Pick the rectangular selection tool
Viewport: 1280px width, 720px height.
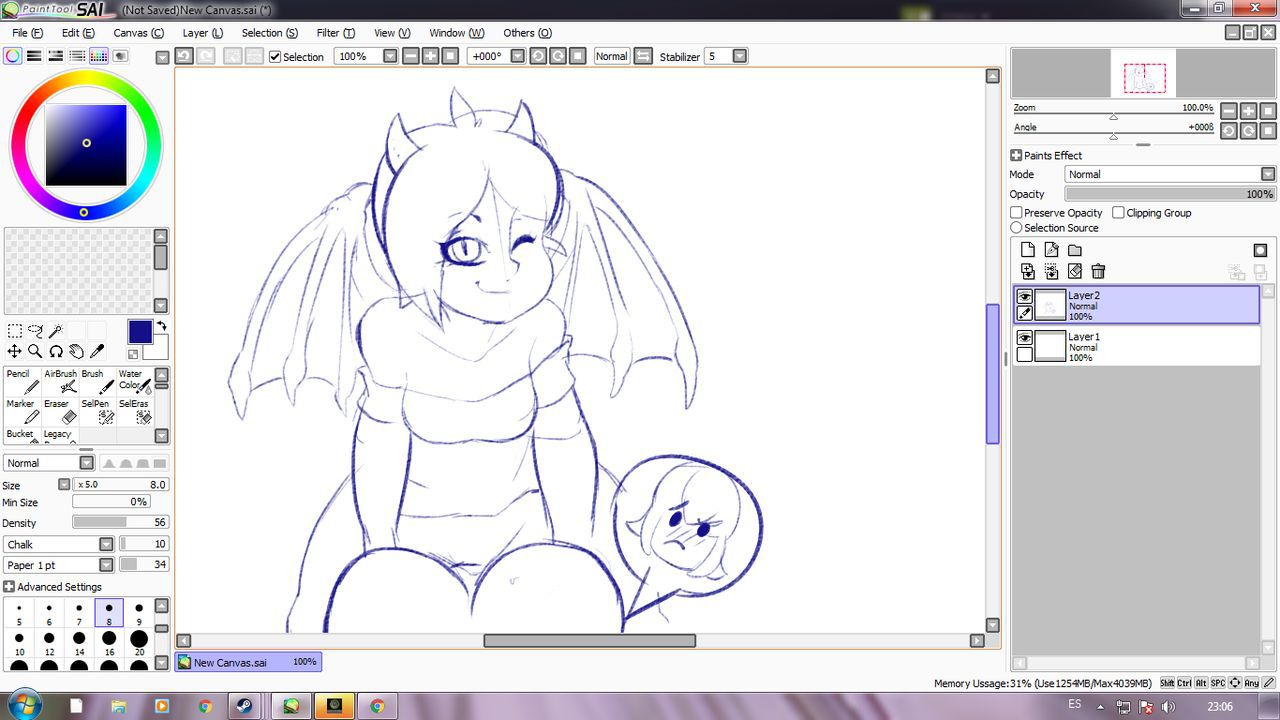15,331
